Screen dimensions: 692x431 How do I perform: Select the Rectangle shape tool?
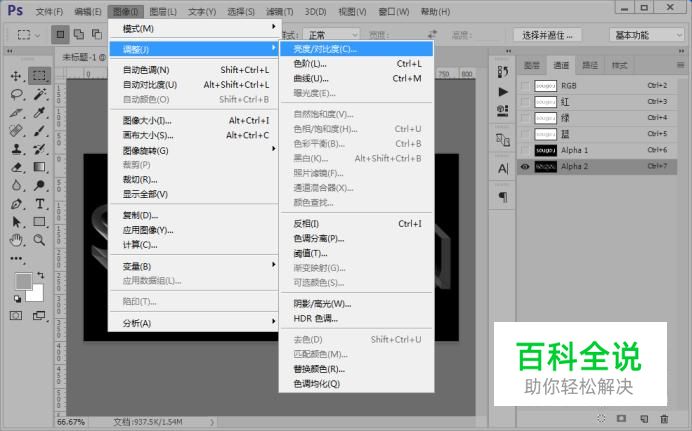(40, 221)
